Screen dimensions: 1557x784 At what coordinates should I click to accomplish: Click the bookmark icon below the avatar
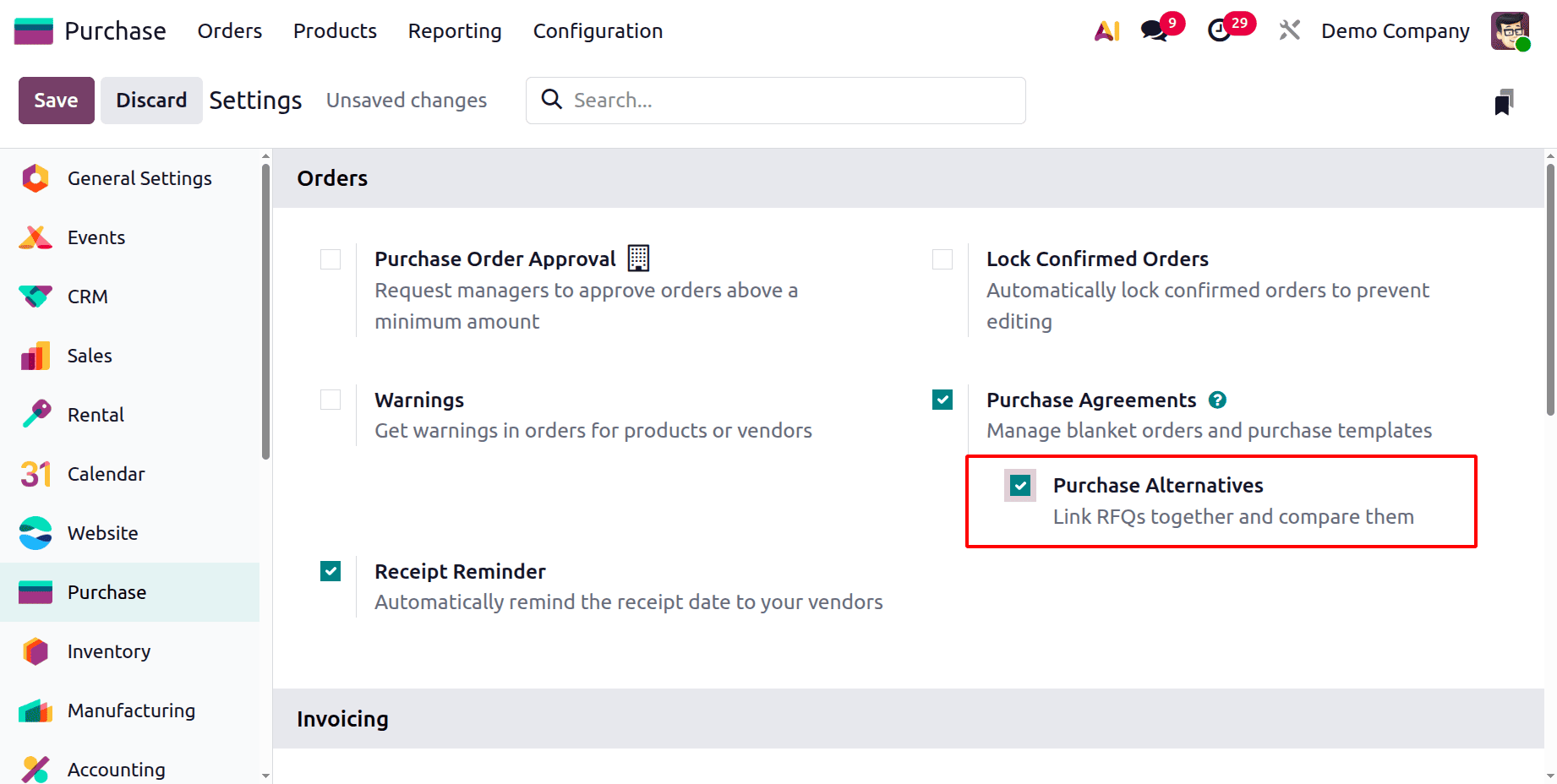click(x=1505, y=101)
